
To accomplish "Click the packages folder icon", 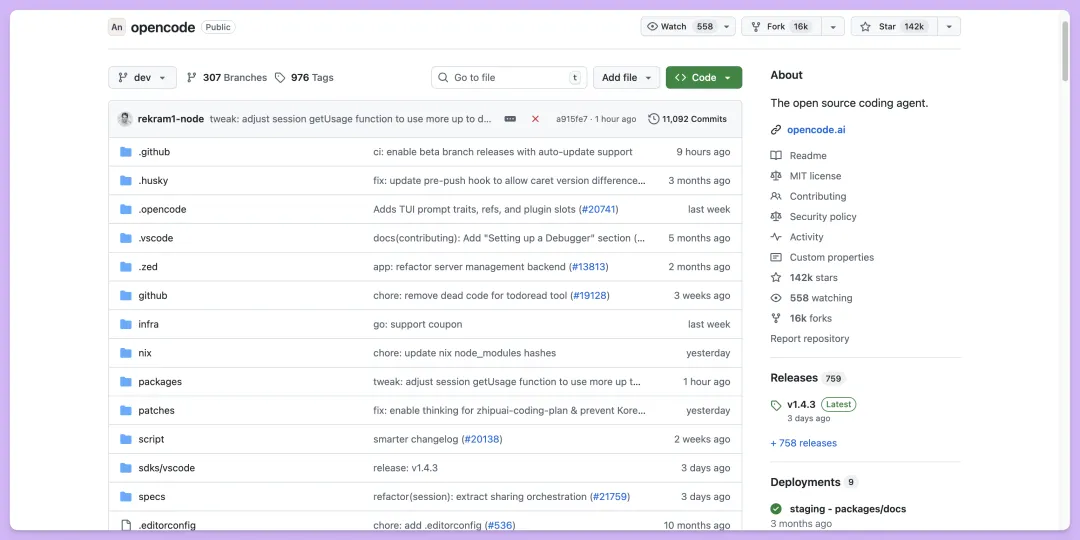I will coord(125,382).
